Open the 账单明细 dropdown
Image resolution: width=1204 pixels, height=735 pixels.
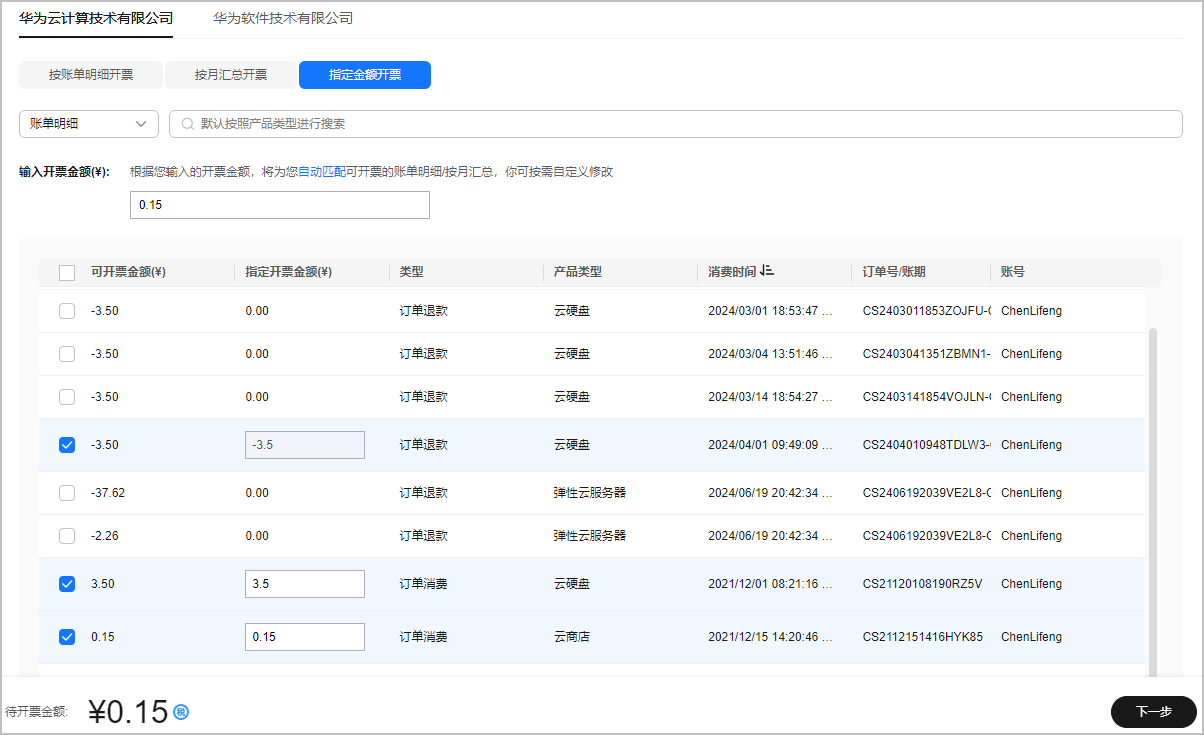[x=88, y=124]
